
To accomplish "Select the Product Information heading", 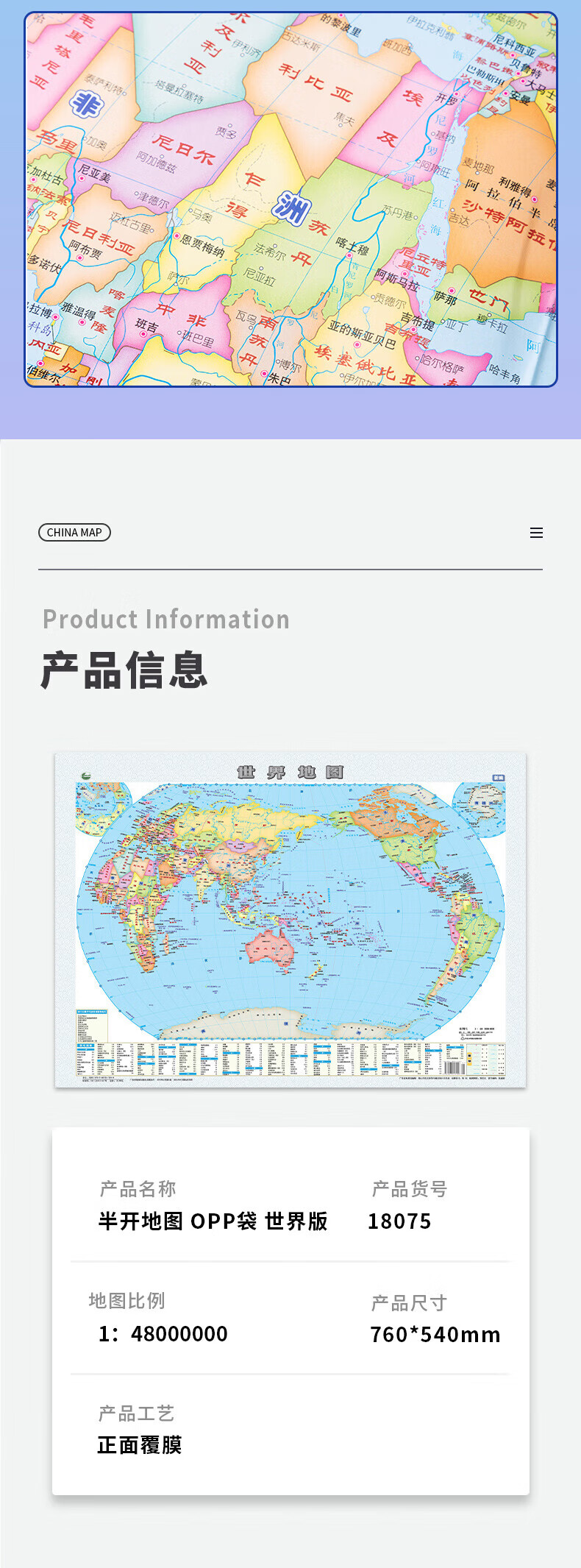I will [x=166, y=620].
